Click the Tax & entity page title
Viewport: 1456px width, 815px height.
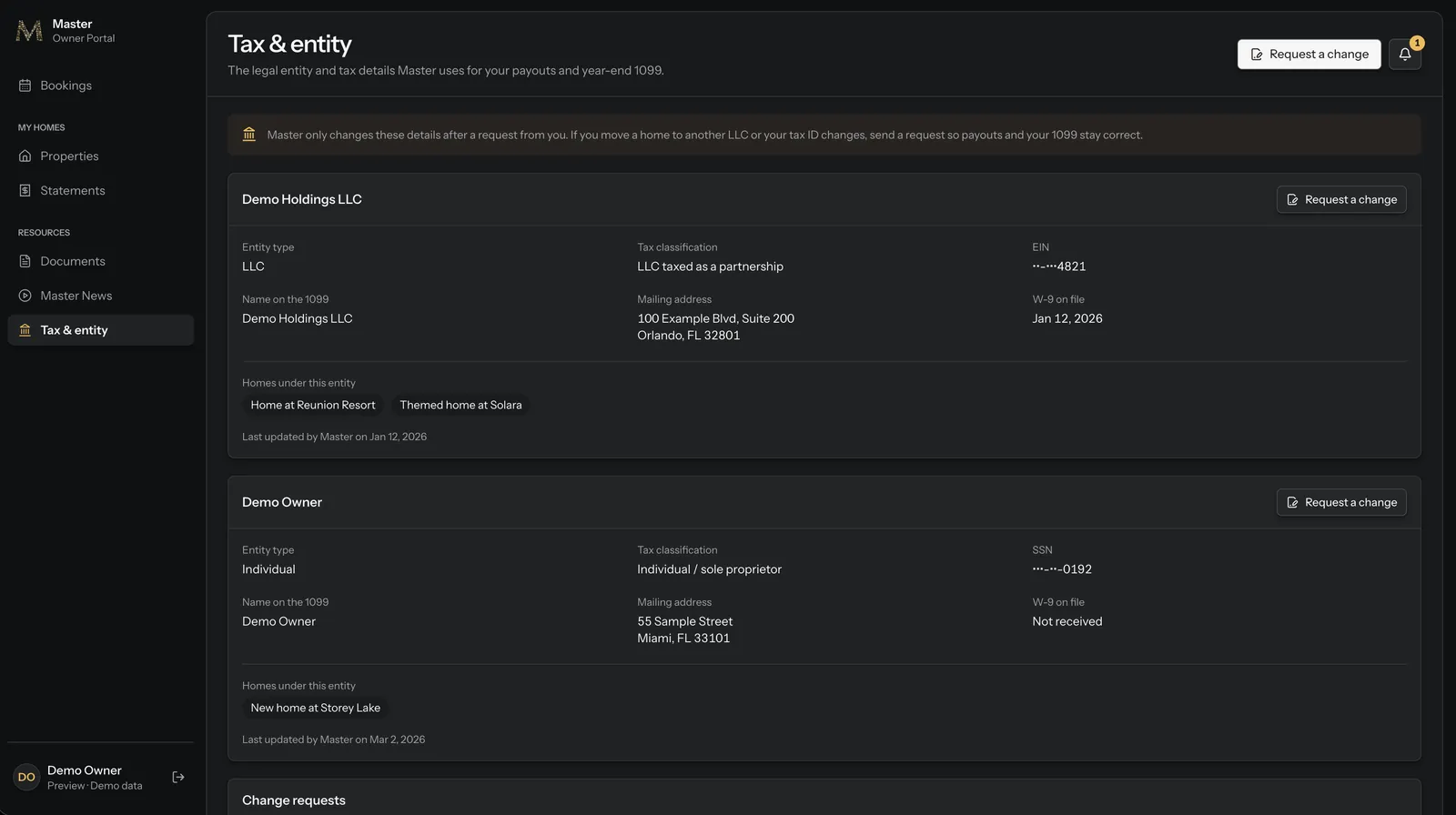[x=289, y=44]
